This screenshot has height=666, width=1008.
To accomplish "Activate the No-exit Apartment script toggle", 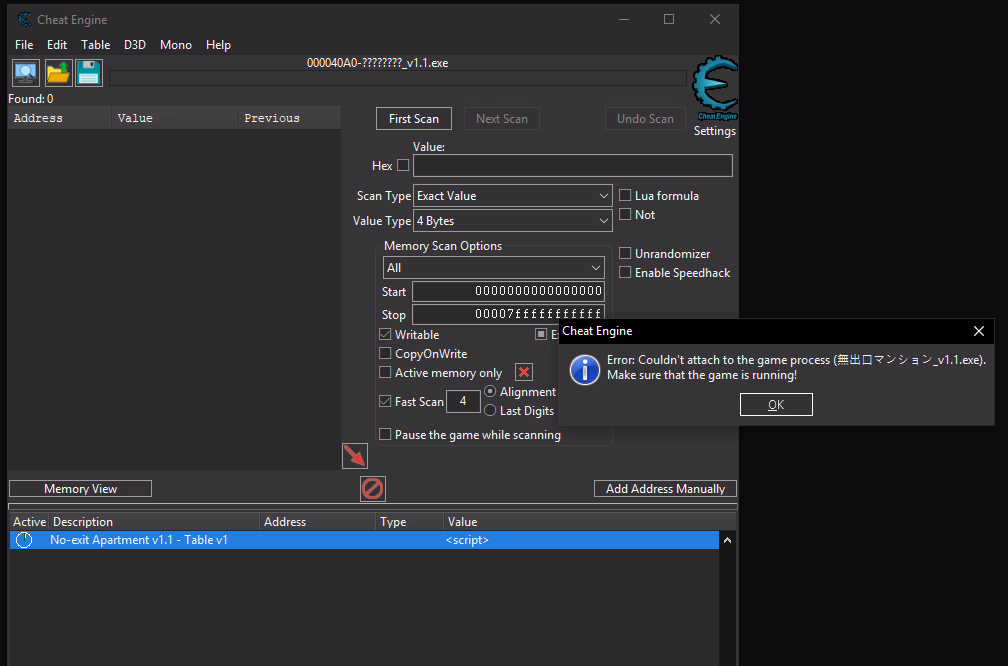I will point(24,540).
